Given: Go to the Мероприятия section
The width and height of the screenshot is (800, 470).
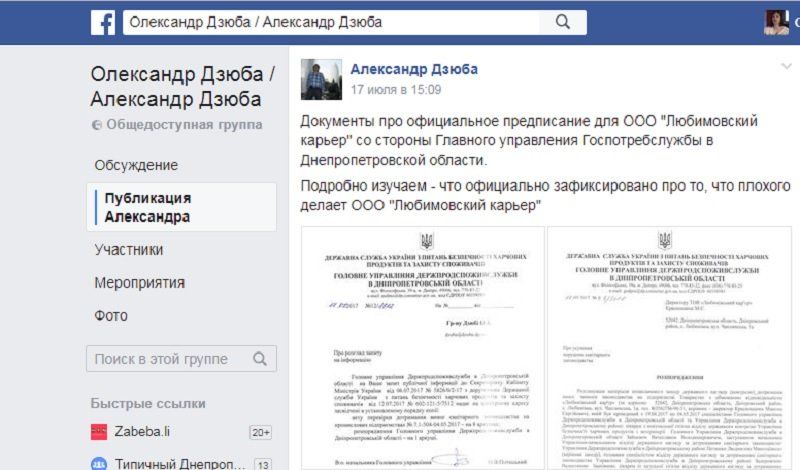Looking at the screenshot, I should click(139, 283).
